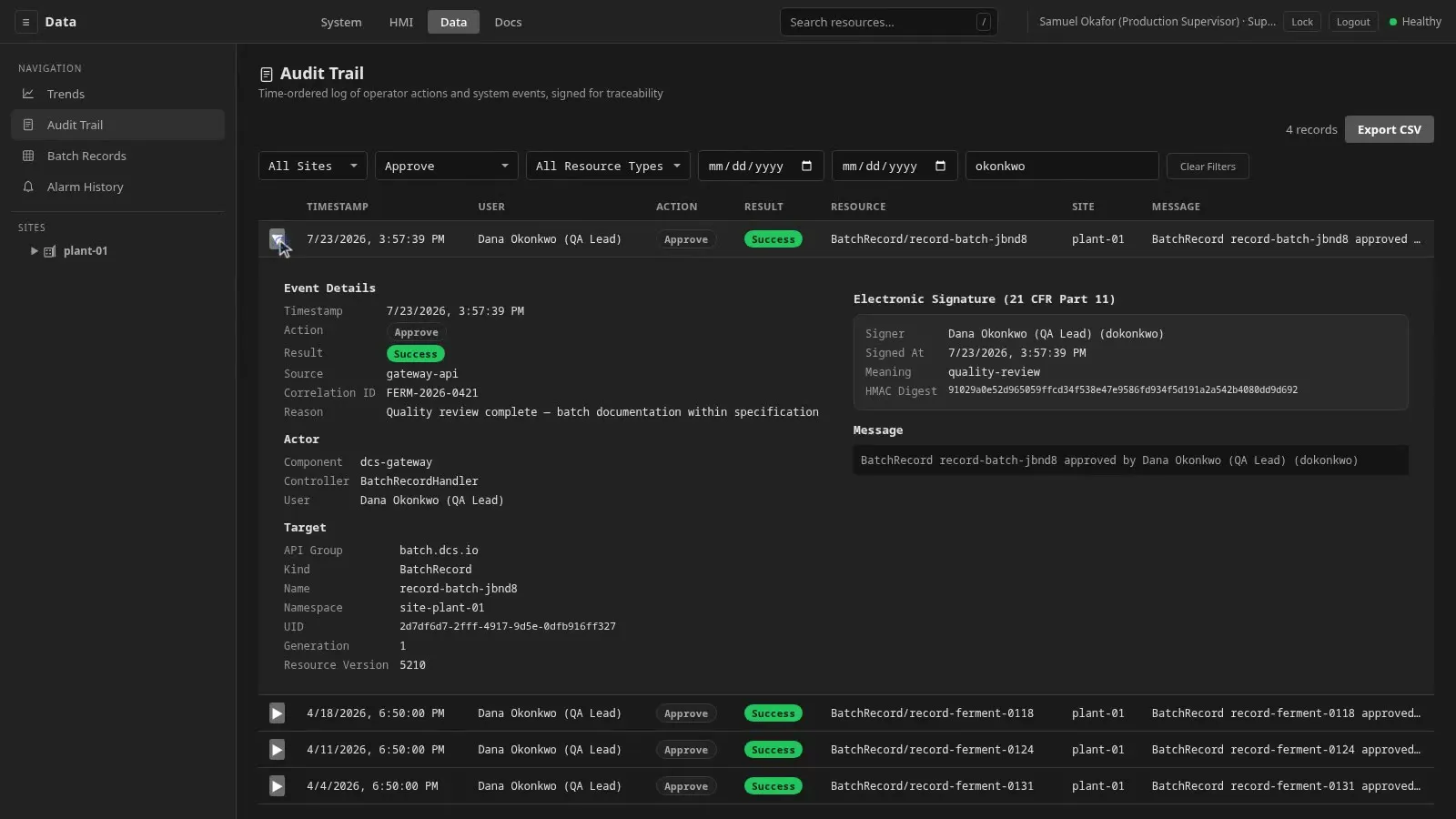Collapse the 7/23/2026 record-batch-jbnd8 row
The height and width of the screenshot is (819, 1456).
tap(278, 239)
